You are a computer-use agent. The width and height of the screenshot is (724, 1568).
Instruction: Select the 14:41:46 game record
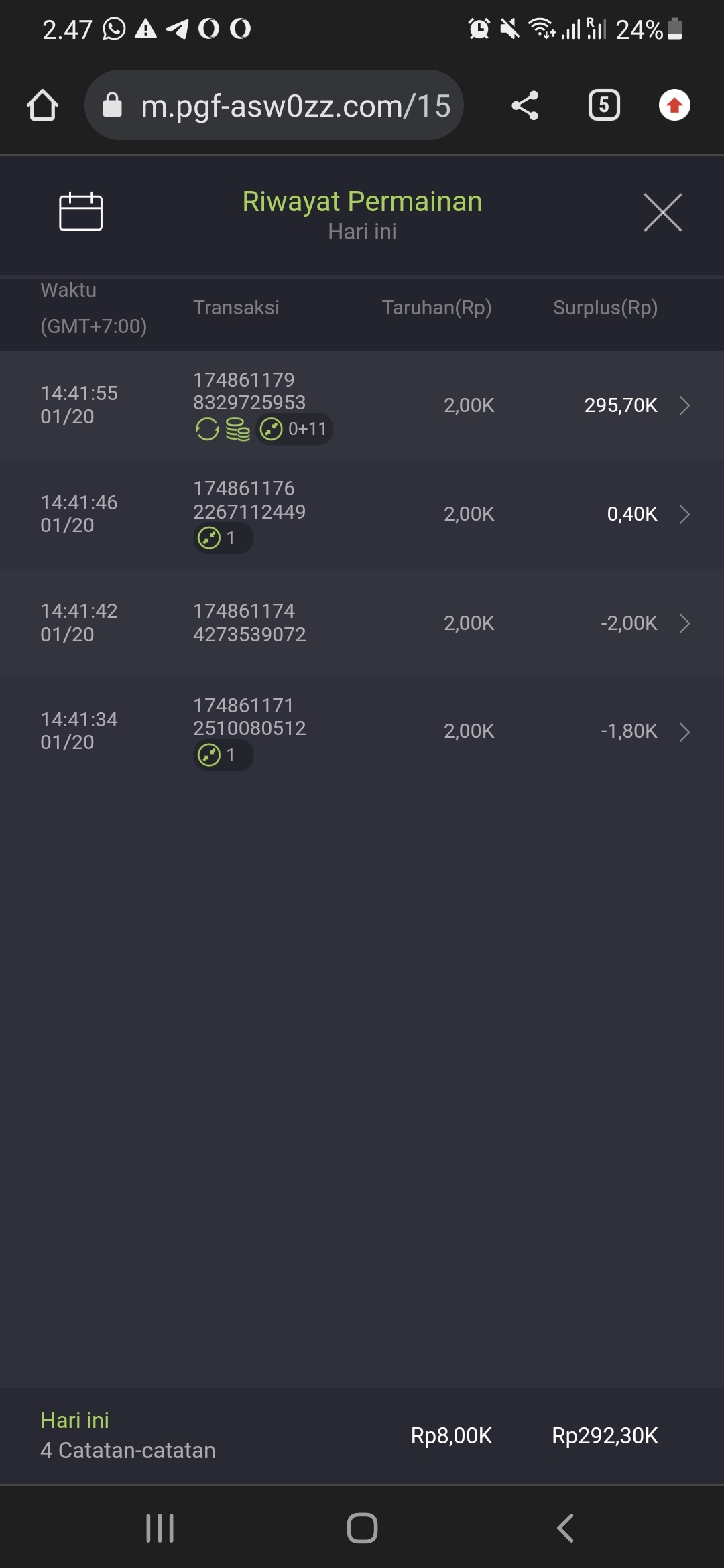[x=79, y=514]
